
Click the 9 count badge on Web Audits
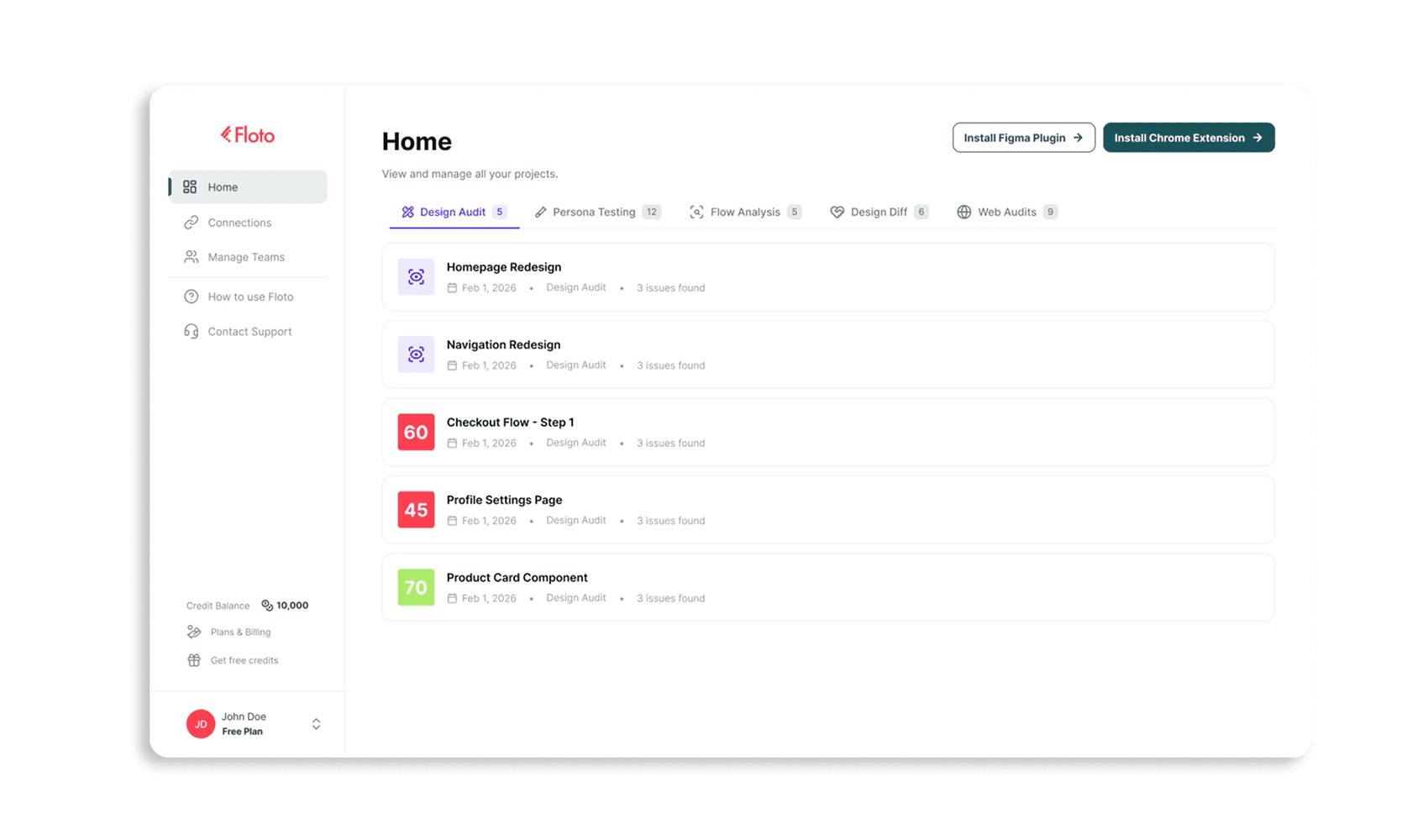pos(1050,212)
